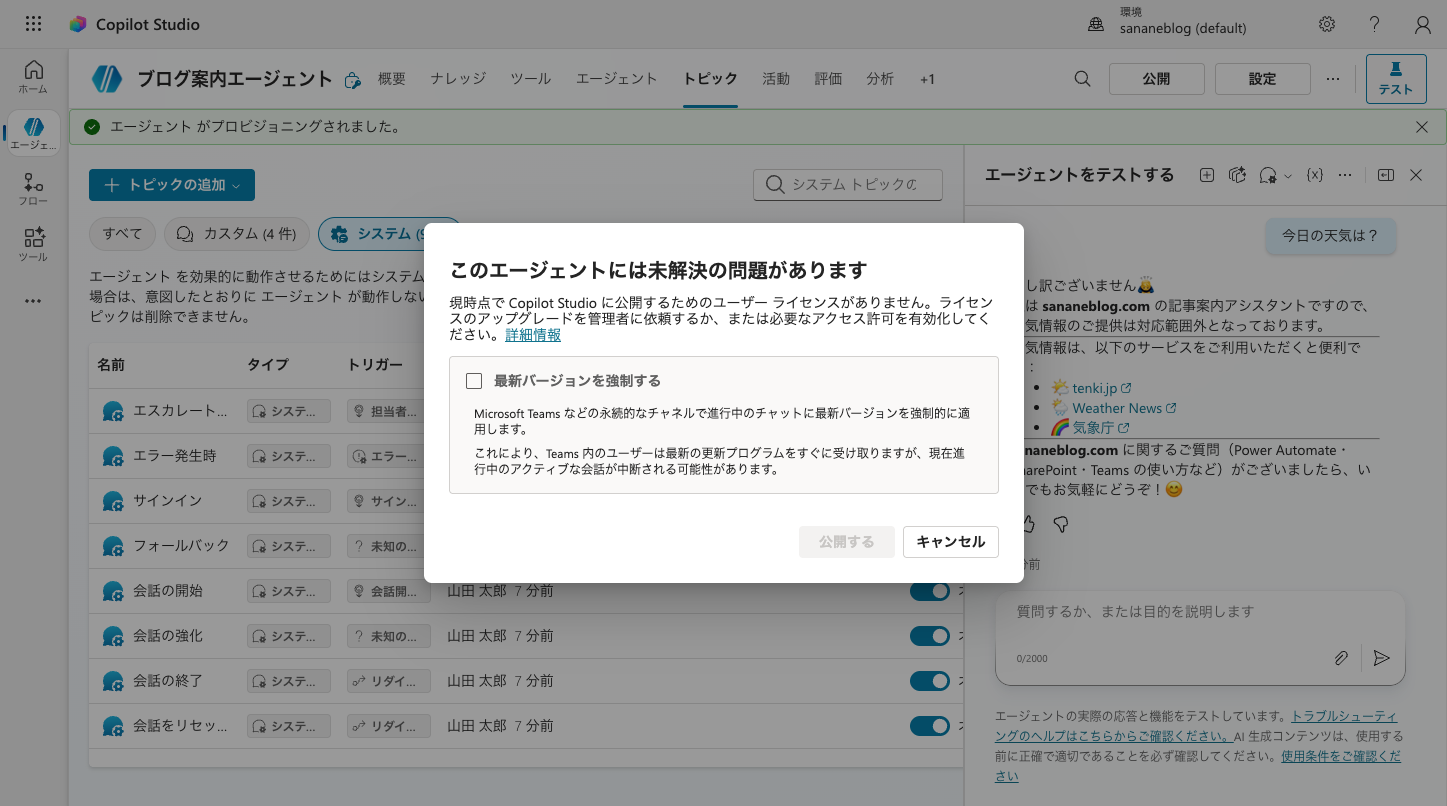Toggle the 会話の終了 topic switch
The image size is (1447, 806).
click(x=929, y=681)
